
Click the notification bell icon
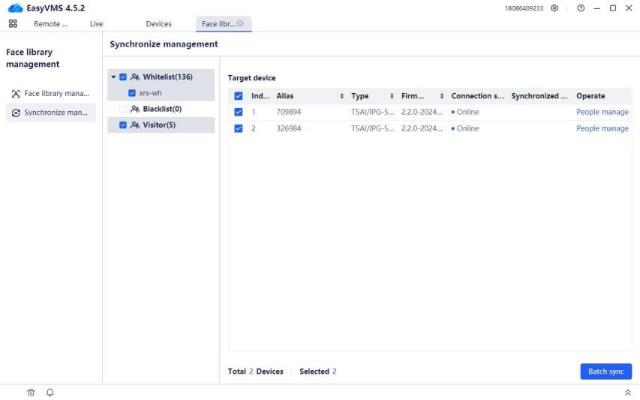pos(50,392)
